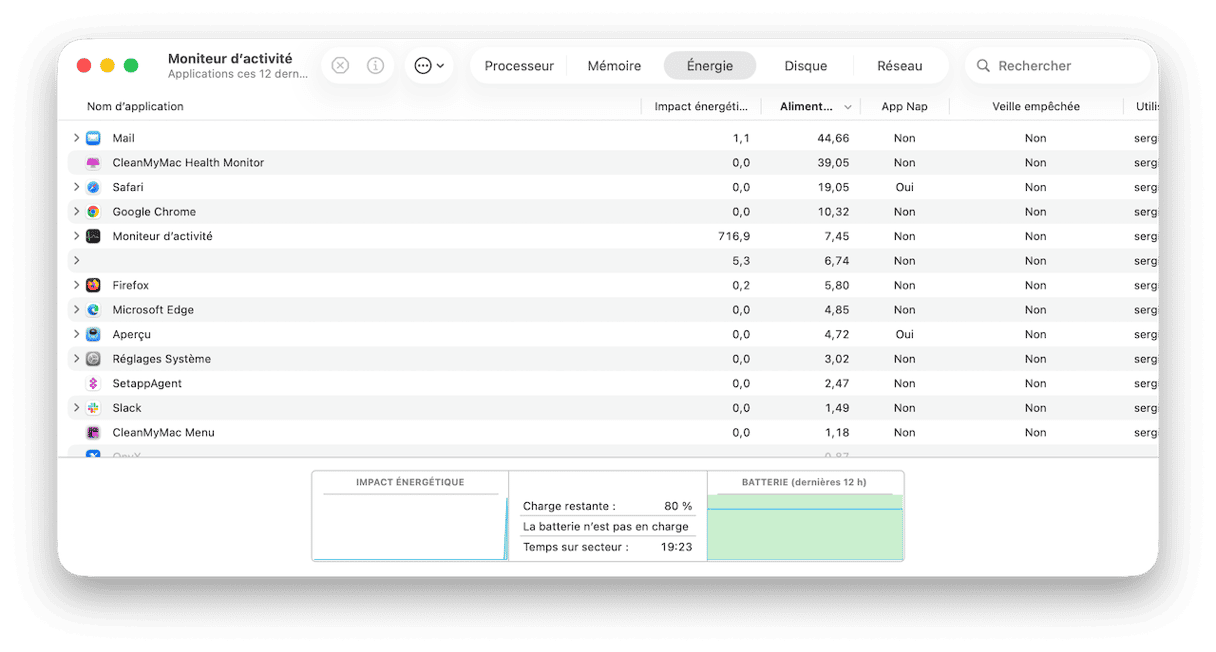Select the Mail row name text
The width and height of the screenshot is (1216, 652).
124,138
